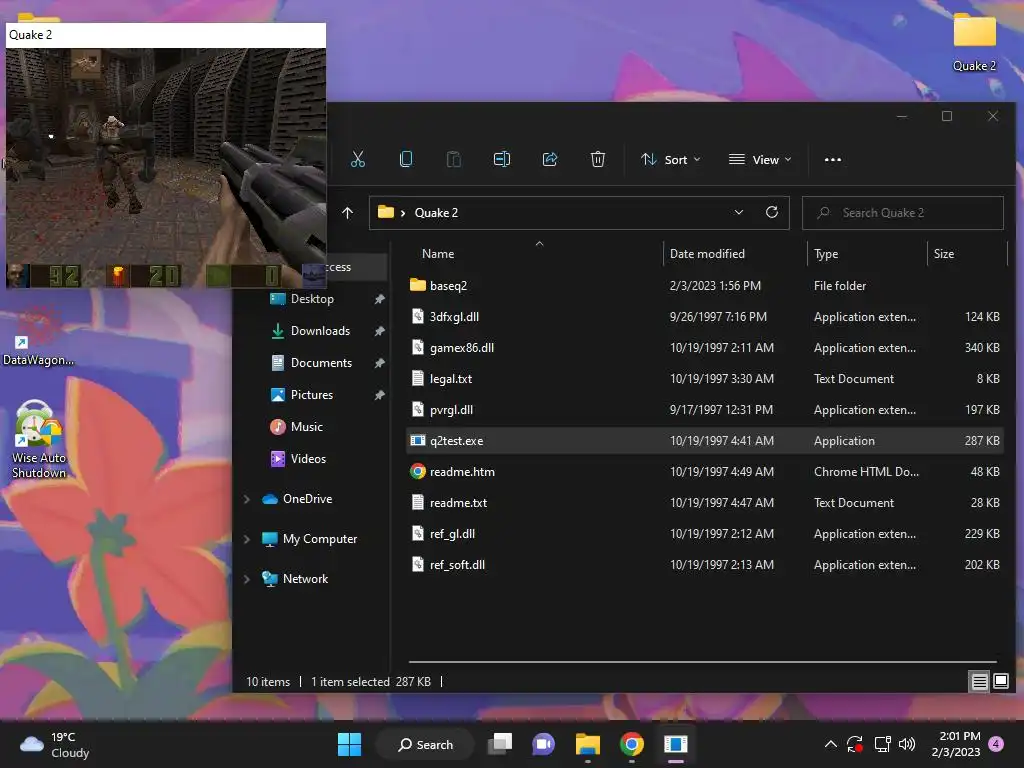Refresh the Quake 2 folder
Image resolution: width=1024 pixels, height=768 pixels.
[x=772, y=213]
